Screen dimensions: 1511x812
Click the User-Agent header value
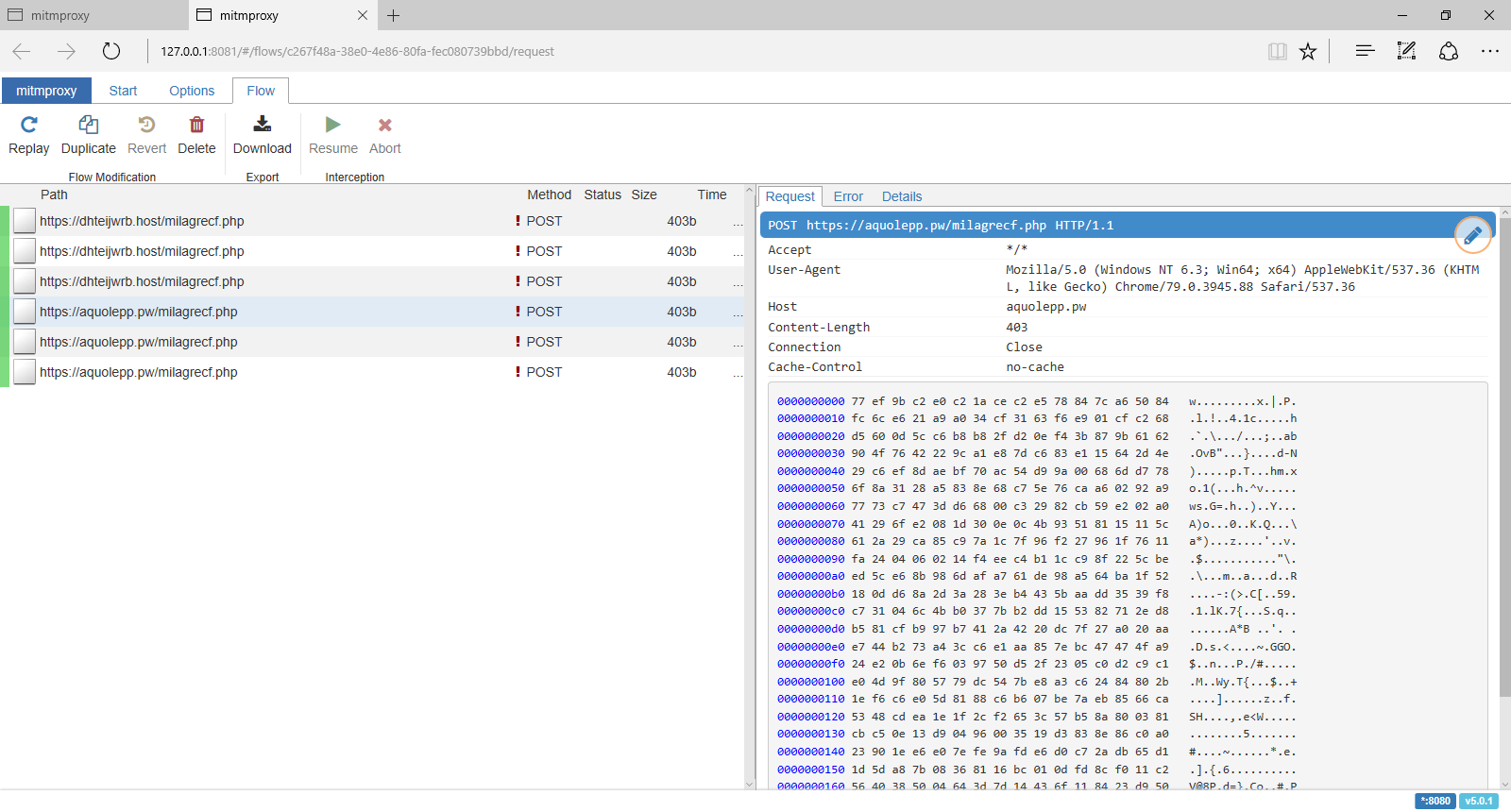click(x=1243, y=278)
